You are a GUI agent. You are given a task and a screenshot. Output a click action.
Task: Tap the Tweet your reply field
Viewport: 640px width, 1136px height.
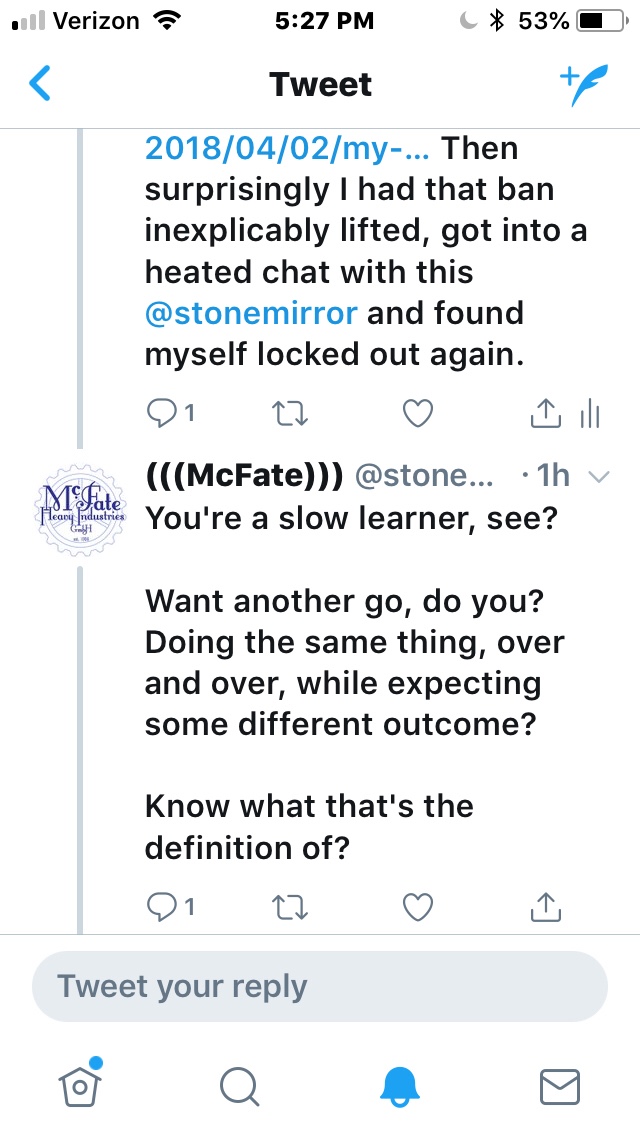[x=320, y=986]
